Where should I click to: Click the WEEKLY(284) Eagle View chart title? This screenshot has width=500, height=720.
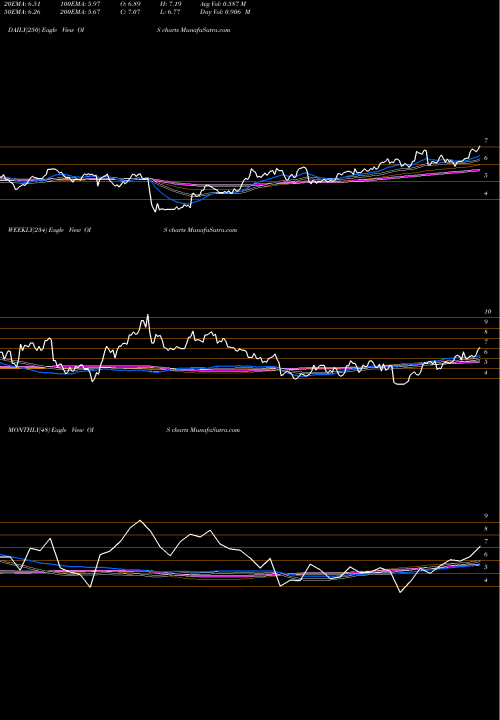(50, 230)
